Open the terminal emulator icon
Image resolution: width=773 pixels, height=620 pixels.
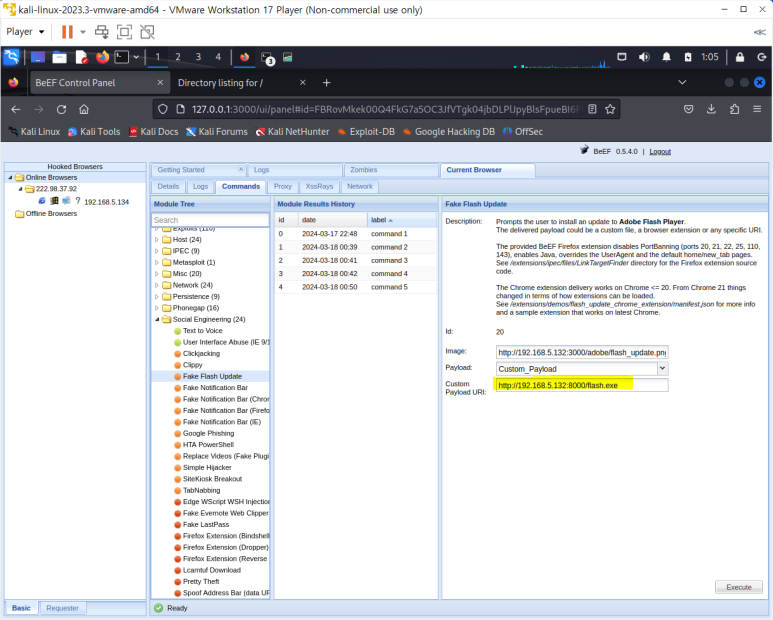coord(122,57)
